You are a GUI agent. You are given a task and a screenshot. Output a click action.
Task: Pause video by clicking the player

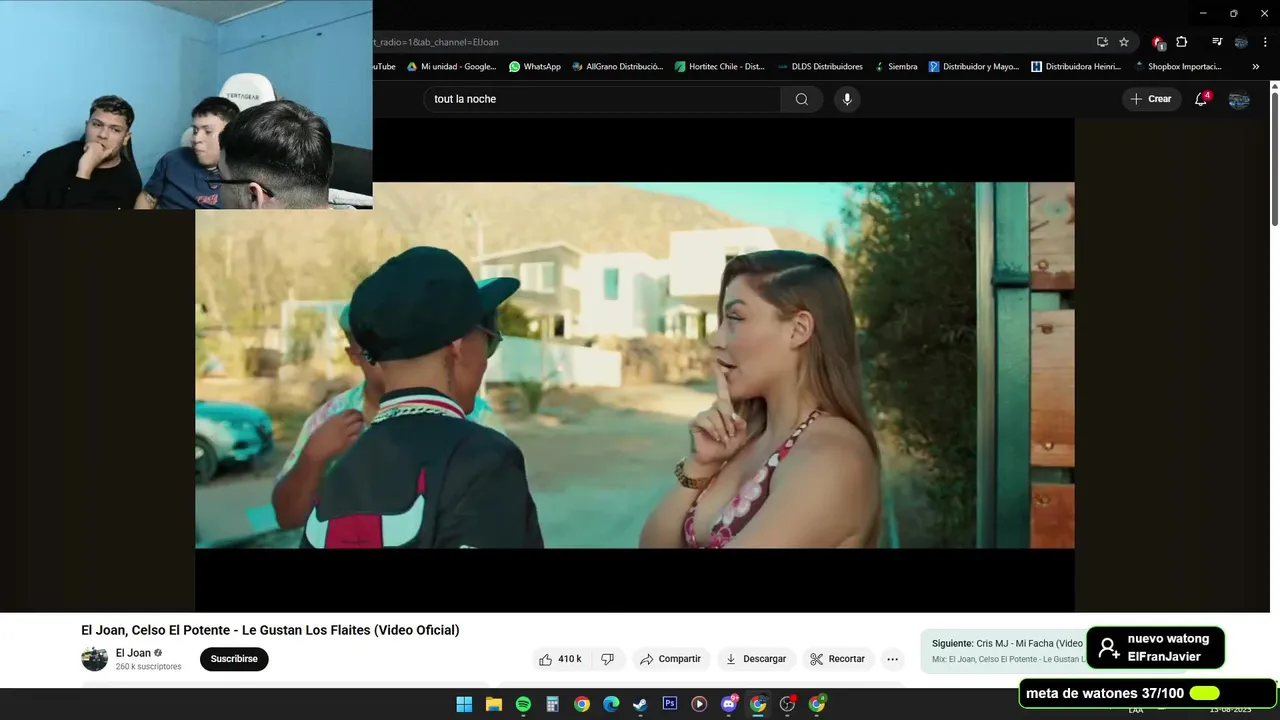[635, 365]
